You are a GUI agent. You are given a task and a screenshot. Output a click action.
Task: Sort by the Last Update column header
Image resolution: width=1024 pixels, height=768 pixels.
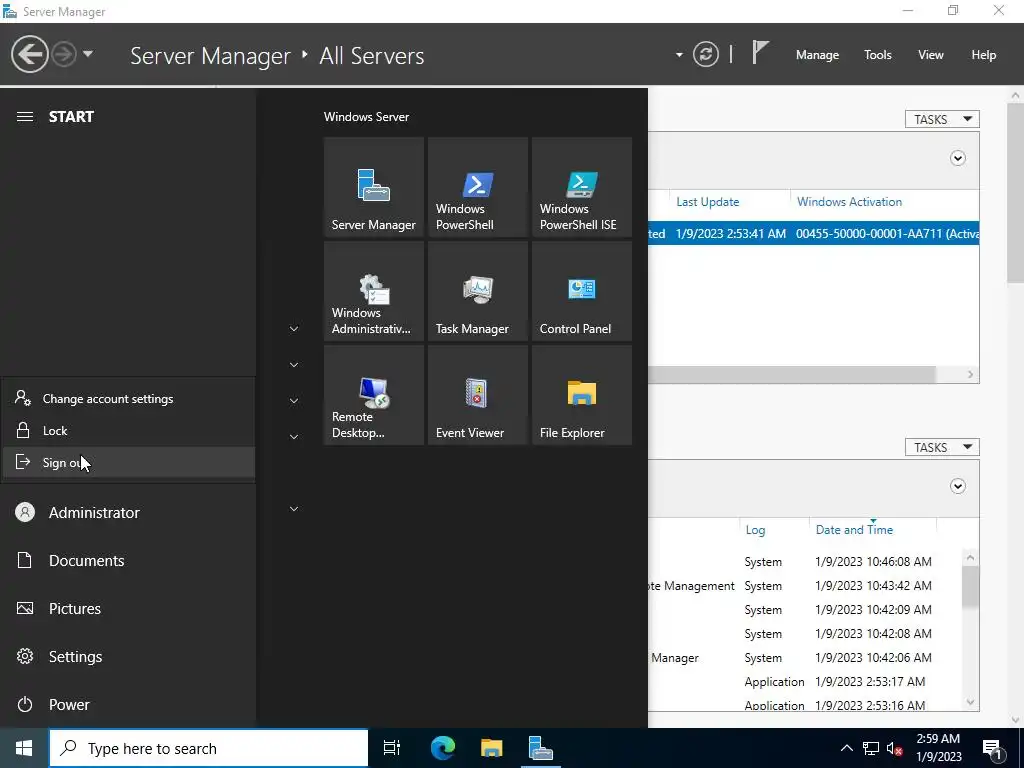pos(707,202)
